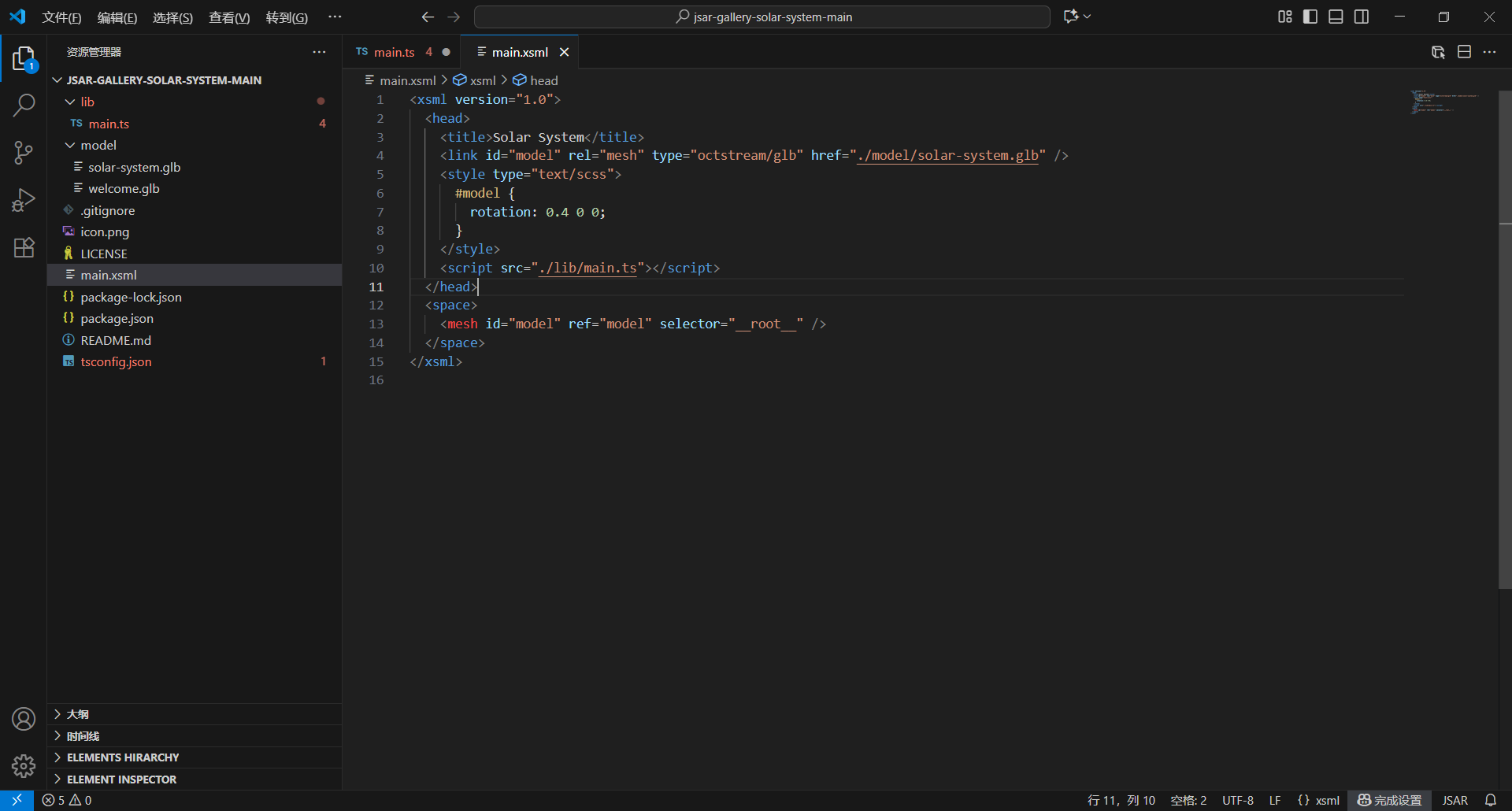Open the 转到(G) menu
The image size is (1512, 811).
tap(287, 17)
